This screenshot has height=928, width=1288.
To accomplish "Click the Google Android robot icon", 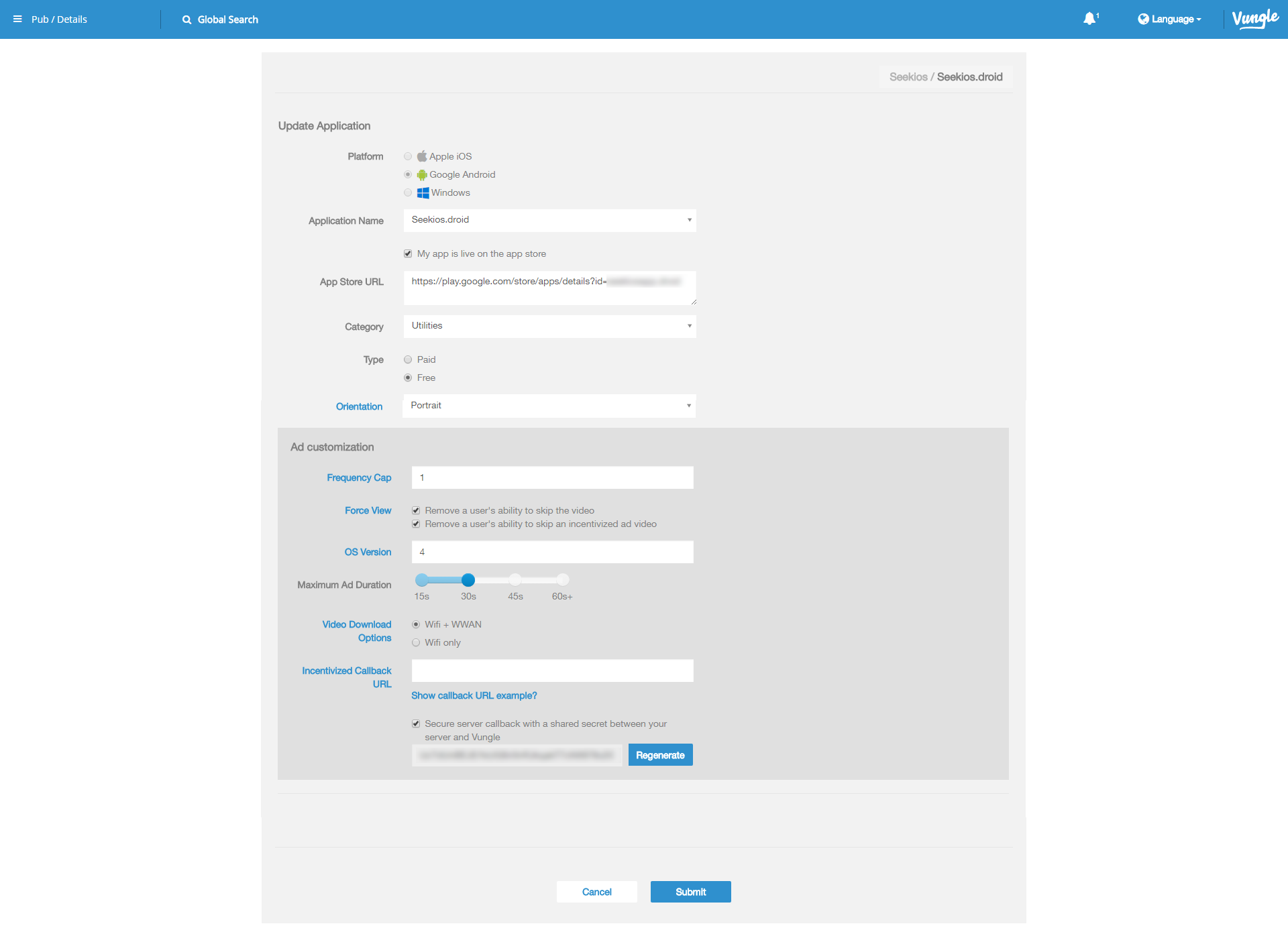I will (x=422, y=175).
